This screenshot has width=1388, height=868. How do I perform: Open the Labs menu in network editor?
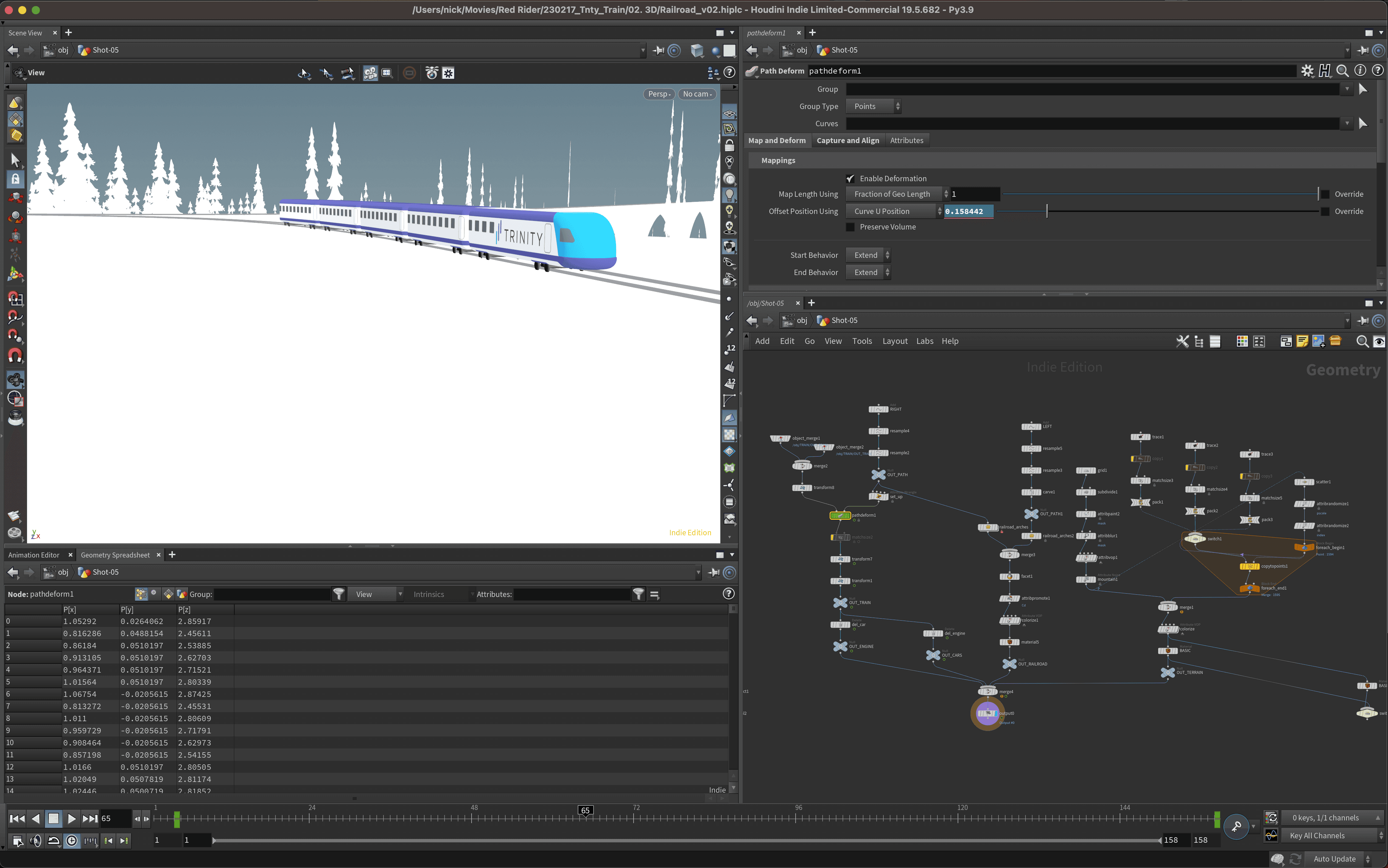point(924,342)
